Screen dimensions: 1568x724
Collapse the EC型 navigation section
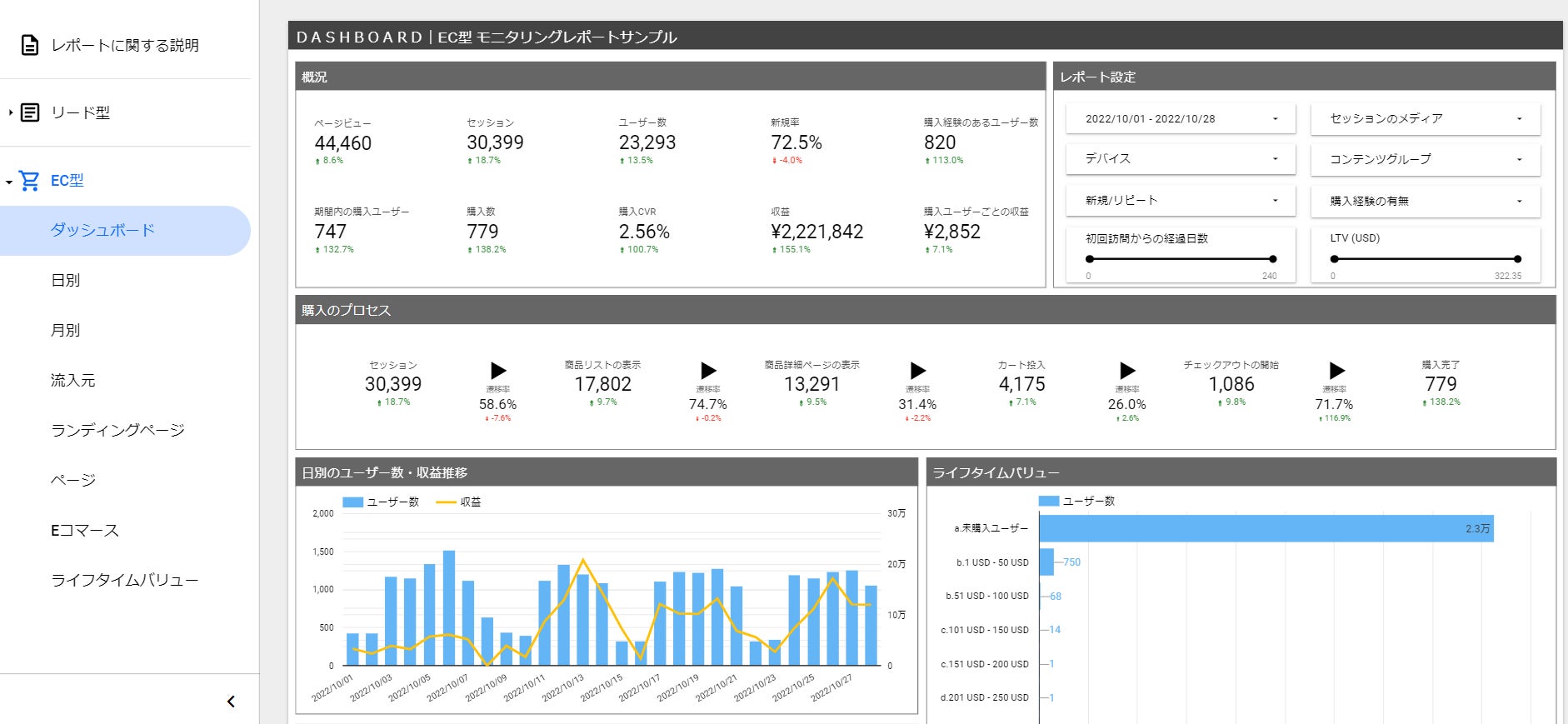9,181
